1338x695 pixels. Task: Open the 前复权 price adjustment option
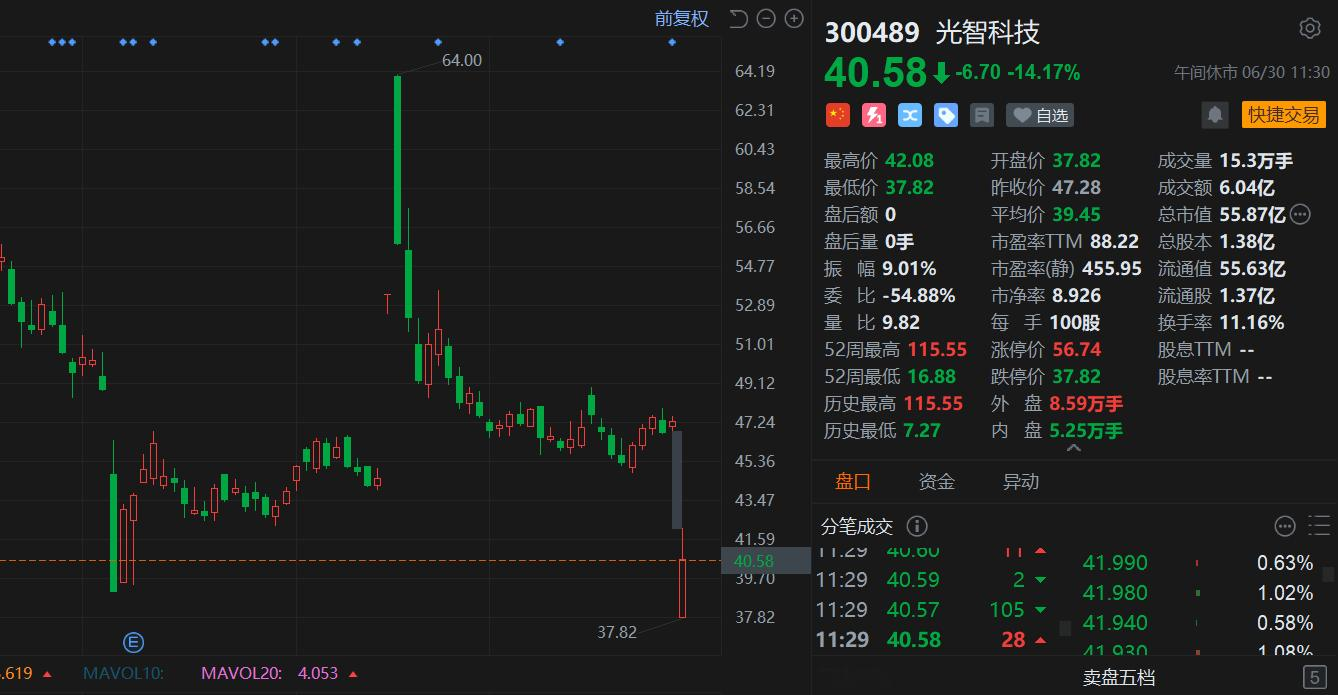[682, 18]
